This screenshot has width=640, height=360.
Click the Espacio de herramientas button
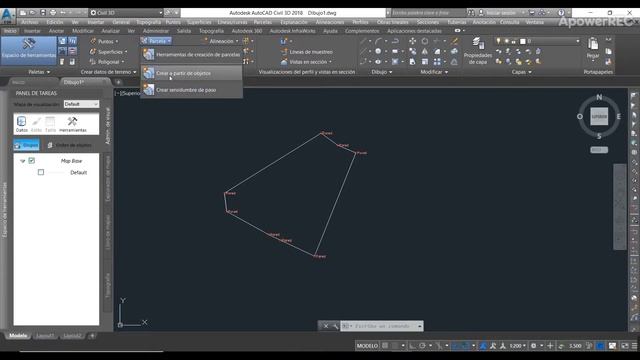(29, 50)
